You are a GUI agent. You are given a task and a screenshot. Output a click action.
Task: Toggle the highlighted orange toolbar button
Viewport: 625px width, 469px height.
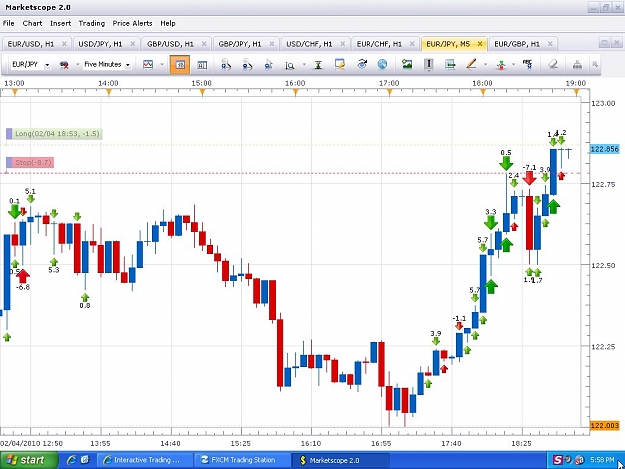pyautogui.click(x=180, y=65)
